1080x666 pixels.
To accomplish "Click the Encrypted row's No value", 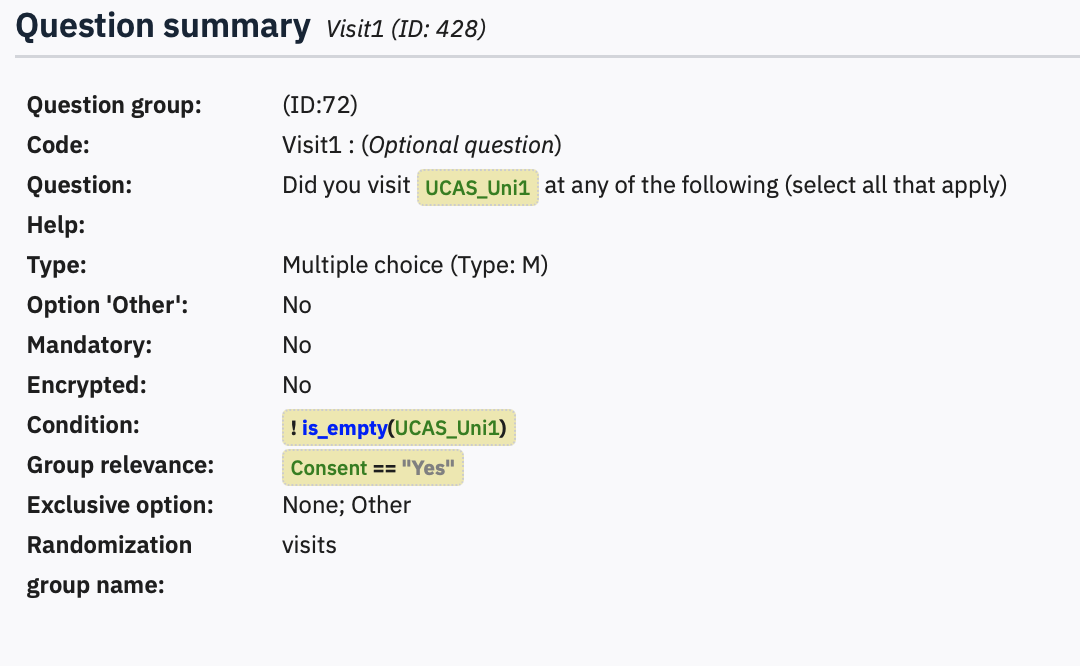I will (x=297, y=385).
